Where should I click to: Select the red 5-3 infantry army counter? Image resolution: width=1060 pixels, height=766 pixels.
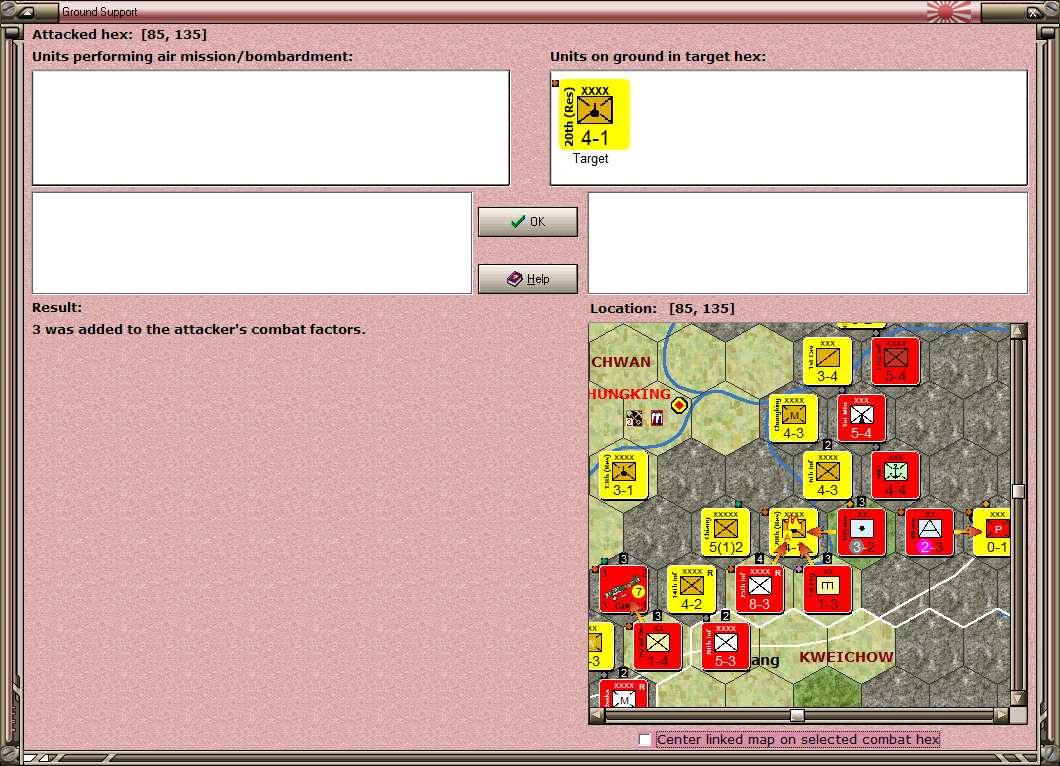click(x=725, y=646)
